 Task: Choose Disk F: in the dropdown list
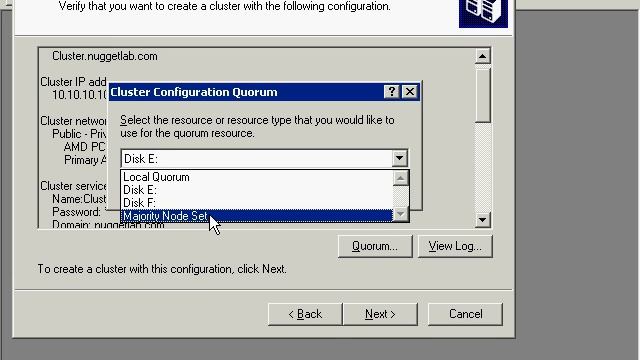tap(257, 203)
